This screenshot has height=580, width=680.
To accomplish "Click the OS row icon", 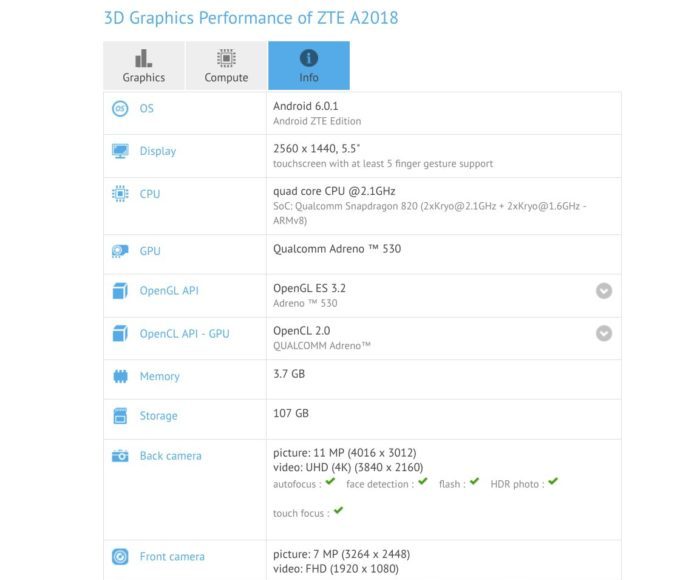I will (x=120, y=108).
